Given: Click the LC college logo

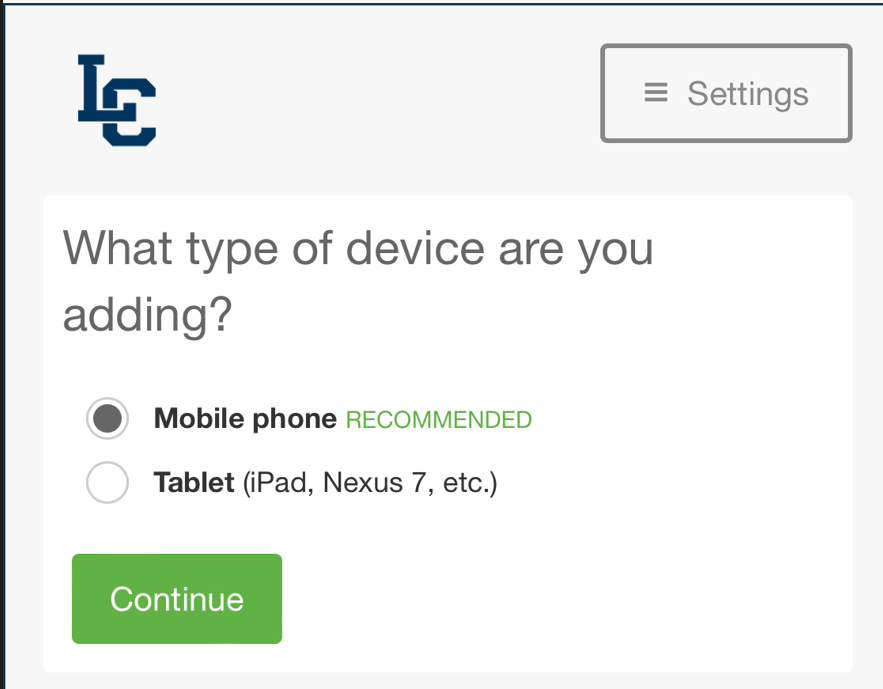Looking at the screenshot, I should pyautogui.click(x=117, y=100).
